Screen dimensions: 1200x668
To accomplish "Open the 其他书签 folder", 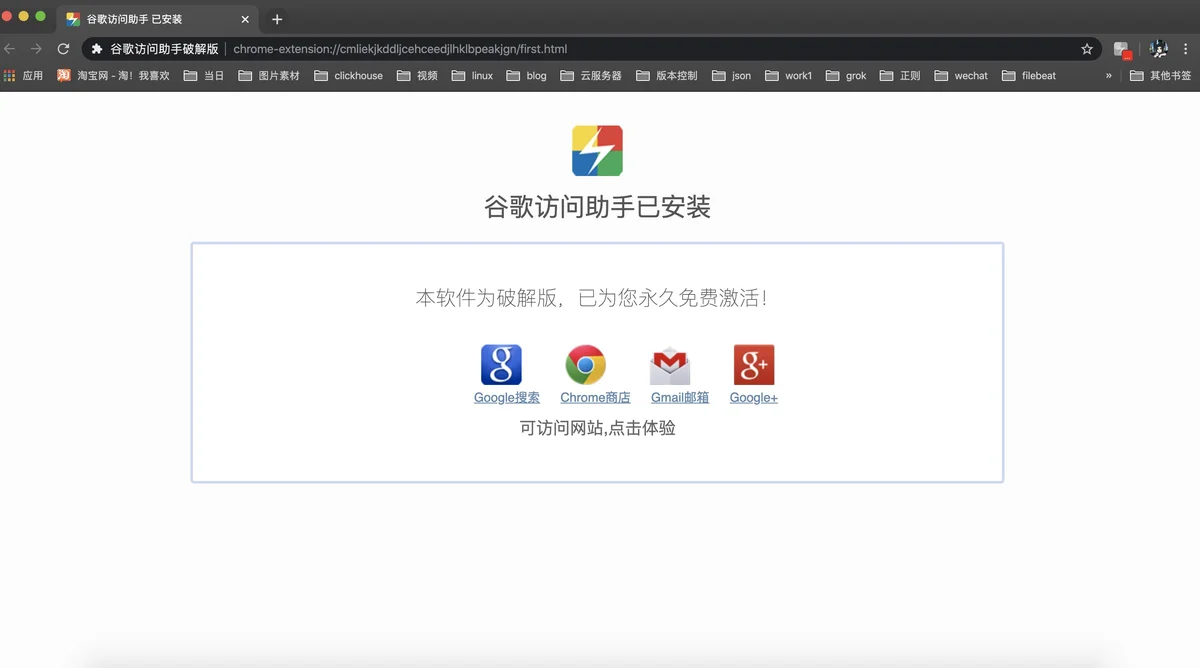I will click(1160, 76).
